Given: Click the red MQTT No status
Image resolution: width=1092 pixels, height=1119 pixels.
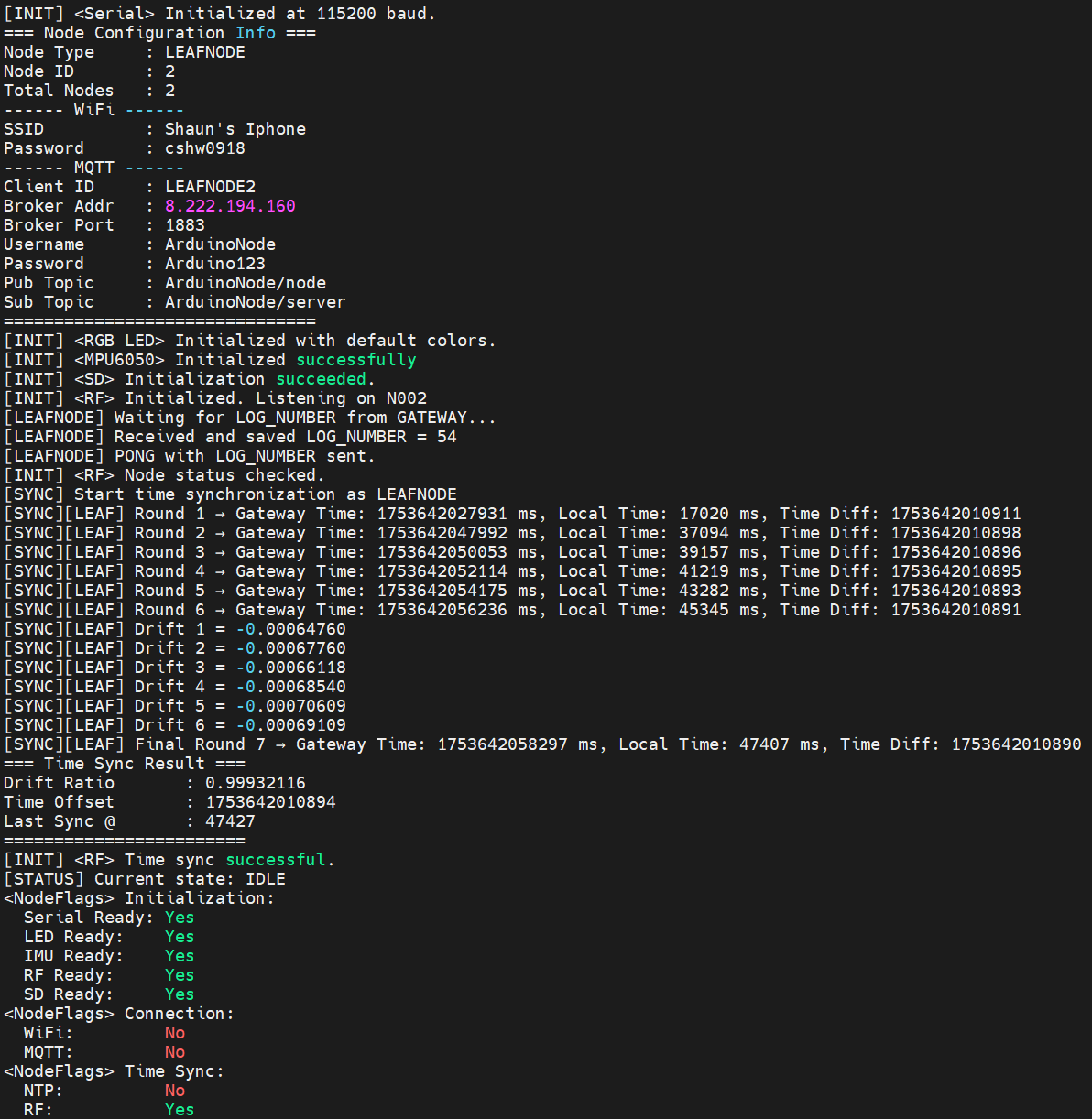Looking at the screenshot, I should tap(174, 1052).
